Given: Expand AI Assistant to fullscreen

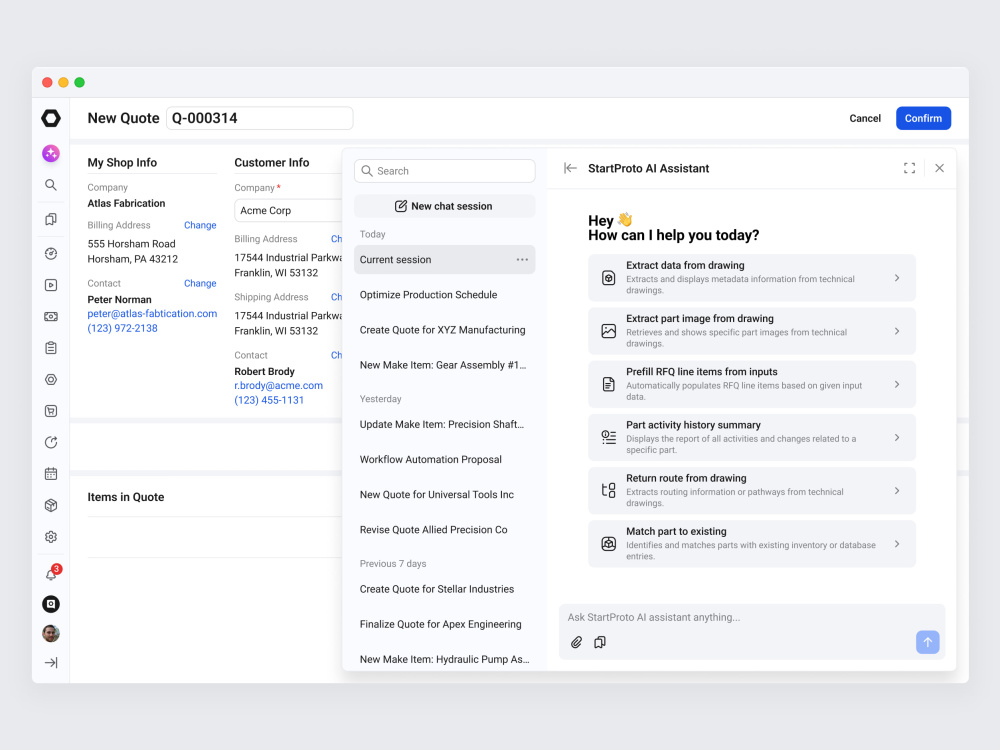Looking at the screenshot, I should click(909, 168).
